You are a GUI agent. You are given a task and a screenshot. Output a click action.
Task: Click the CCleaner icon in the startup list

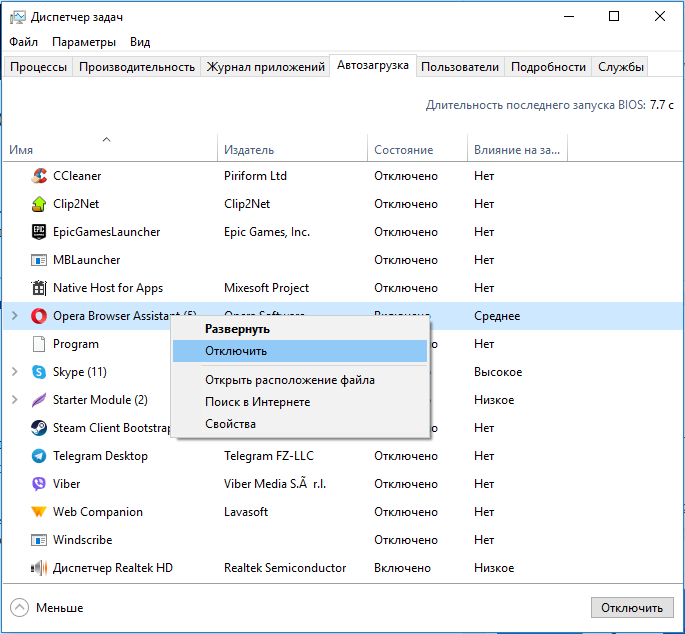pyautogui.click(x=39, y=176)
